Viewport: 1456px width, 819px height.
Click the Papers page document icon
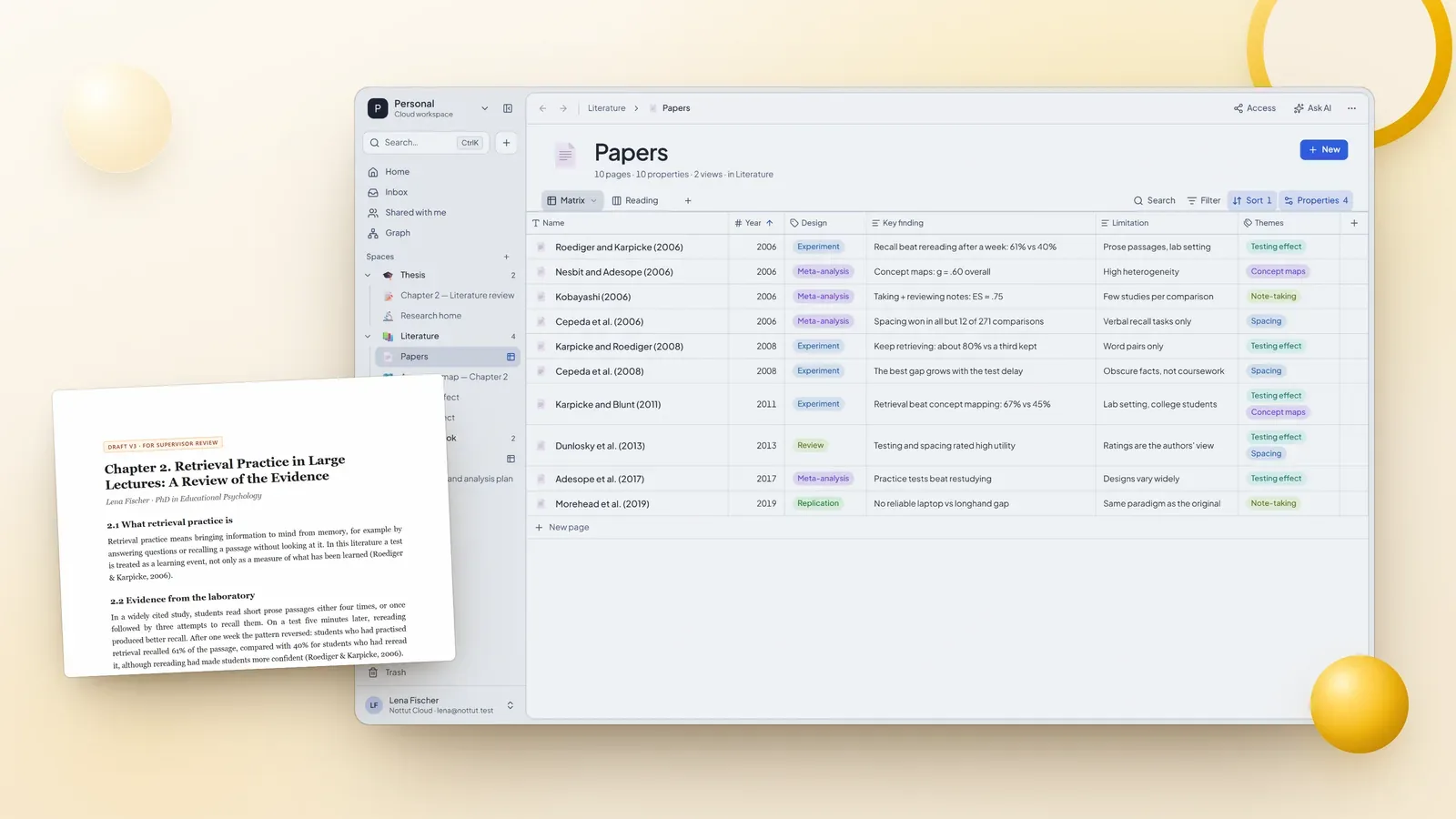[565, 156]
